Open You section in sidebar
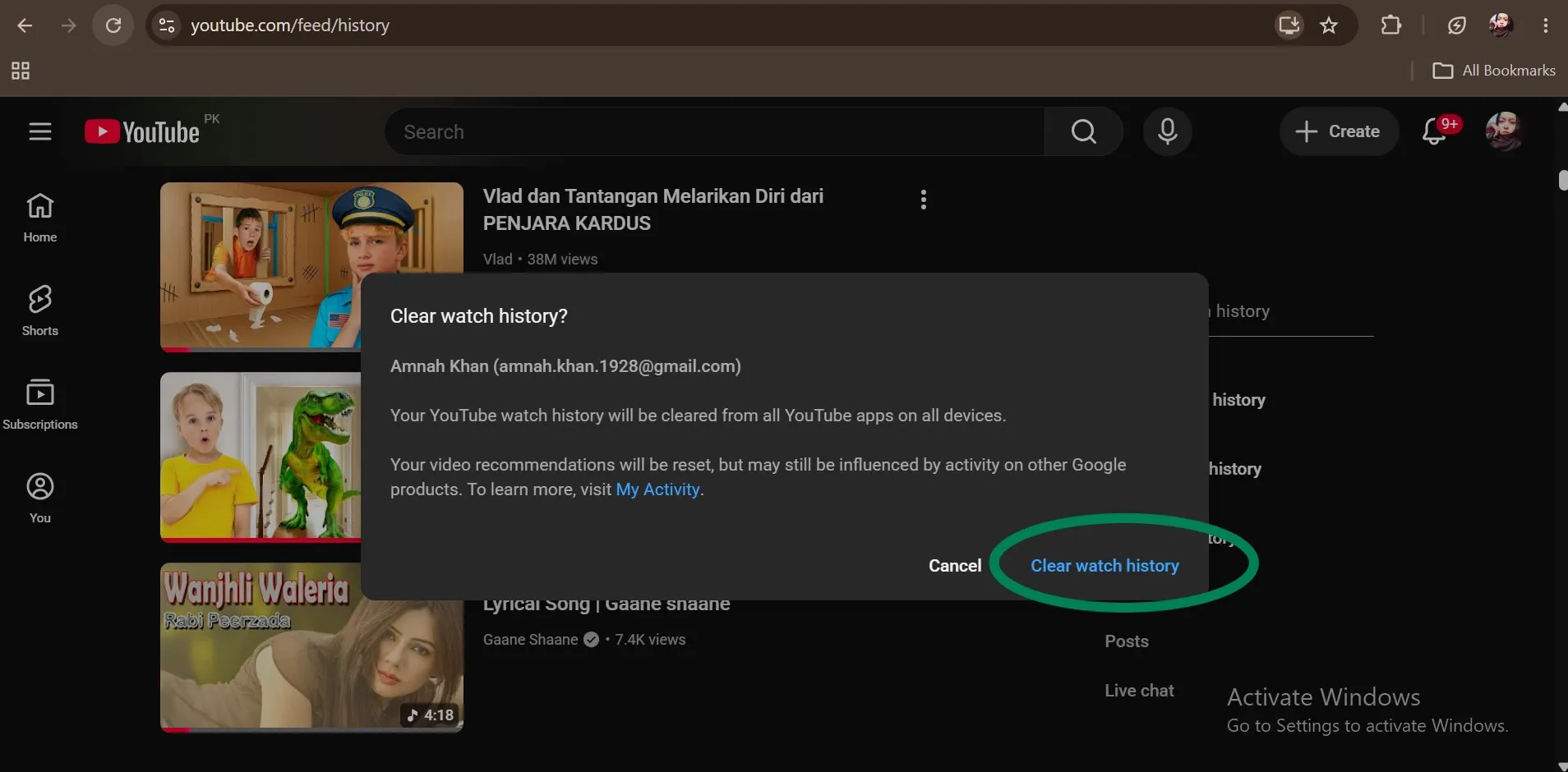 pos(40,499)
